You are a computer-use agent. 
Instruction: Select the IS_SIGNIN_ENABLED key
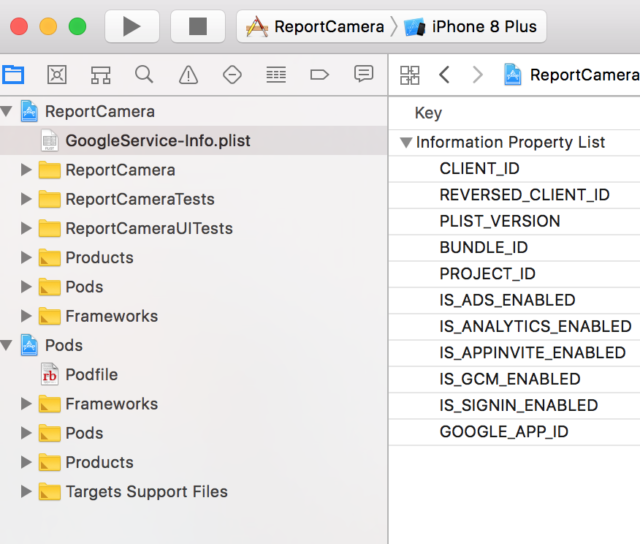click(519, 405)
